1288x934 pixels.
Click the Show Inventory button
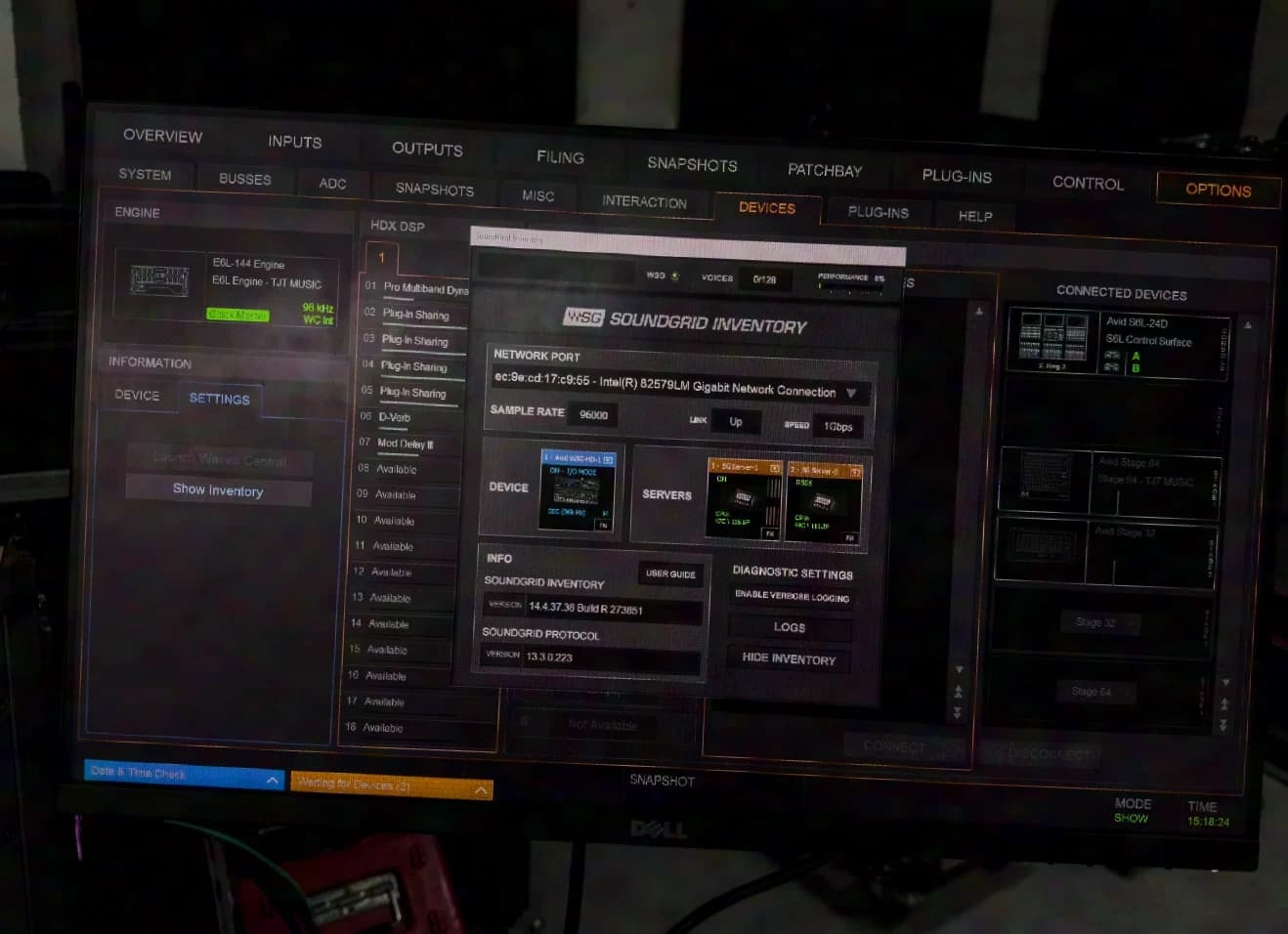pyautogui.click(x=218, y=490)
